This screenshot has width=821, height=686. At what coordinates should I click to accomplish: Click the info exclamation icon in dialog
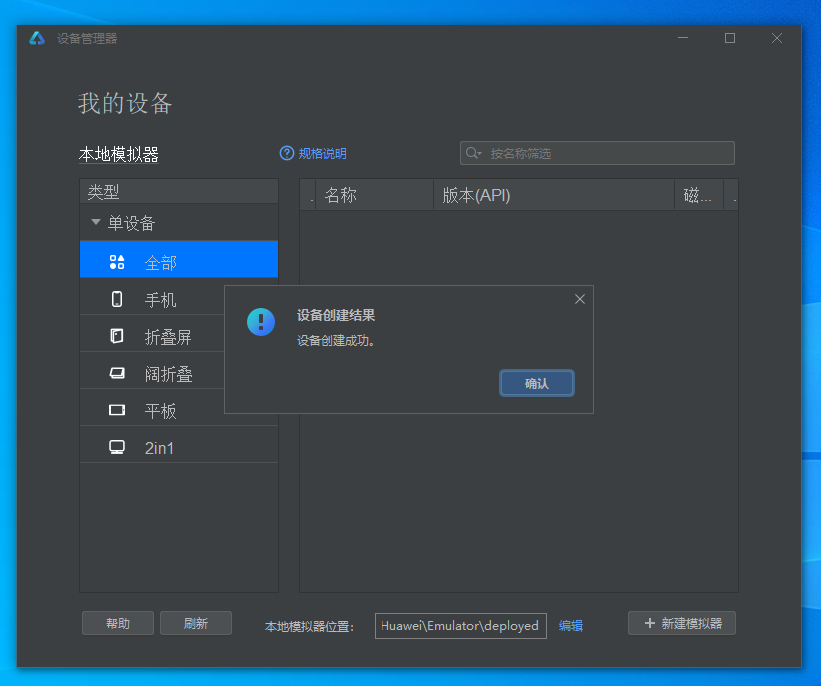[x=261, y=321]
